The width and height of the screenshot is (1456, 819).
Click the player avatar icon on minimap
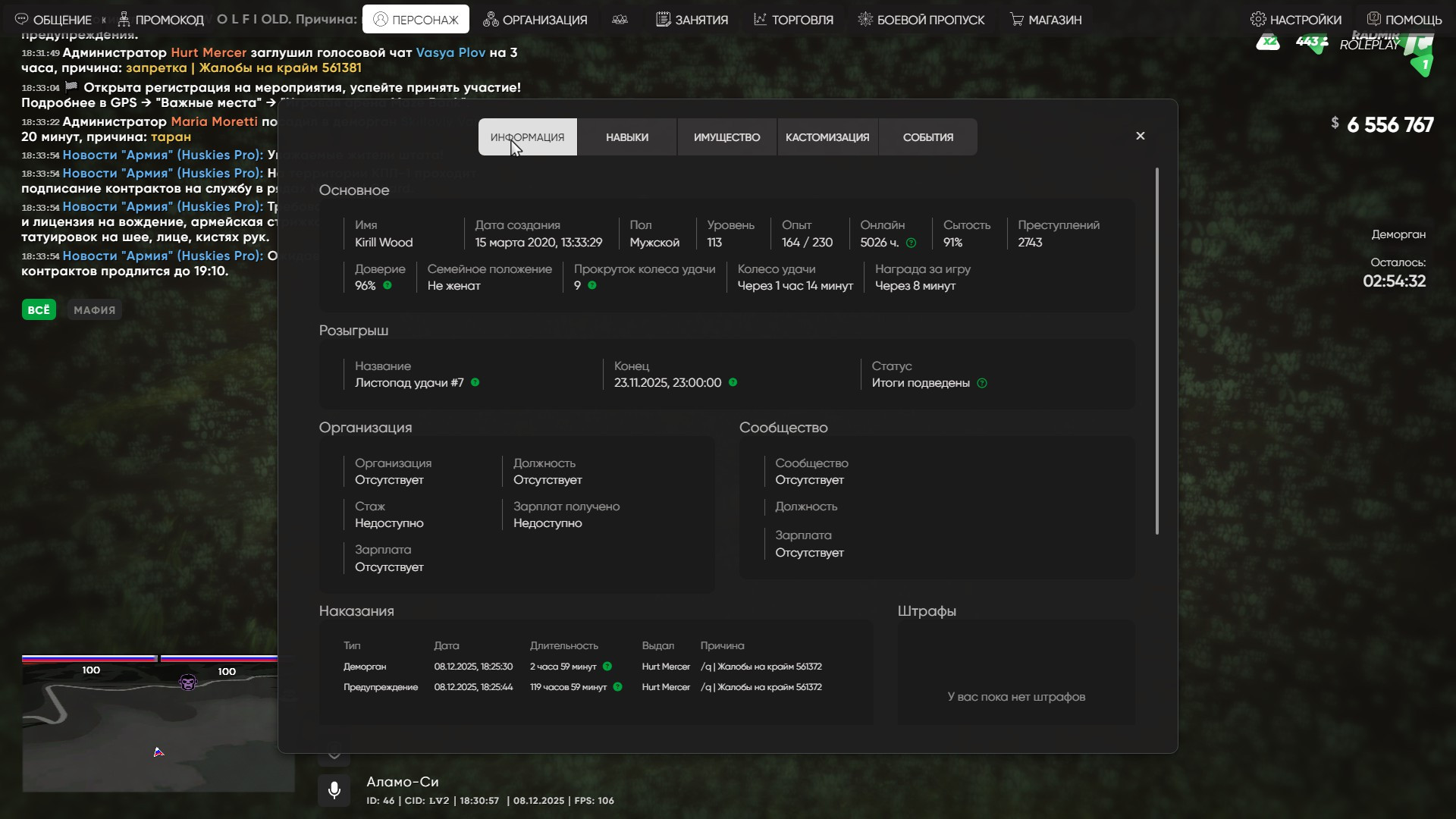pos(188,682)
